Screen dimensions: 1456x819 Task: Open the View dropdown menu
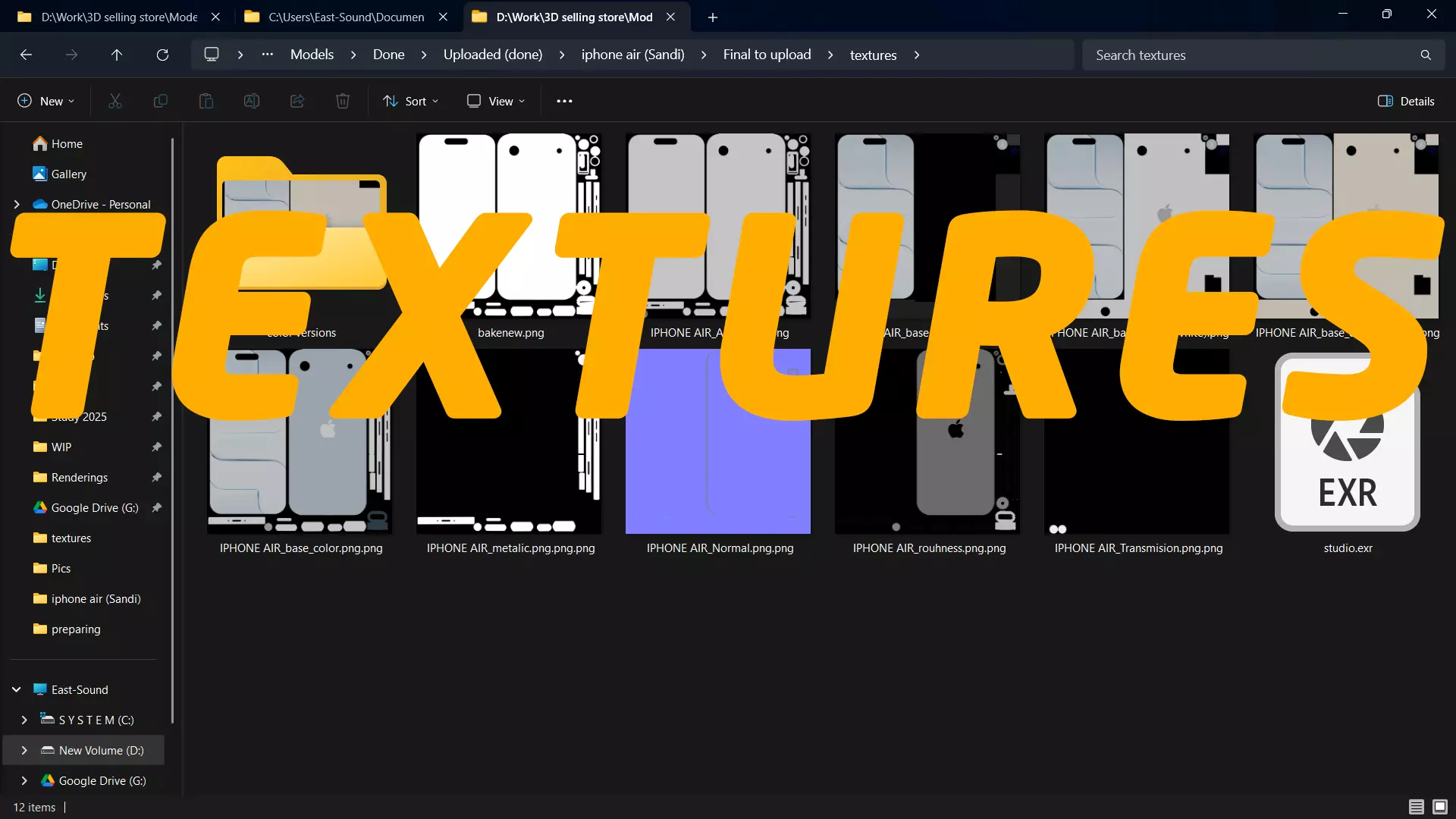(496, 101)
